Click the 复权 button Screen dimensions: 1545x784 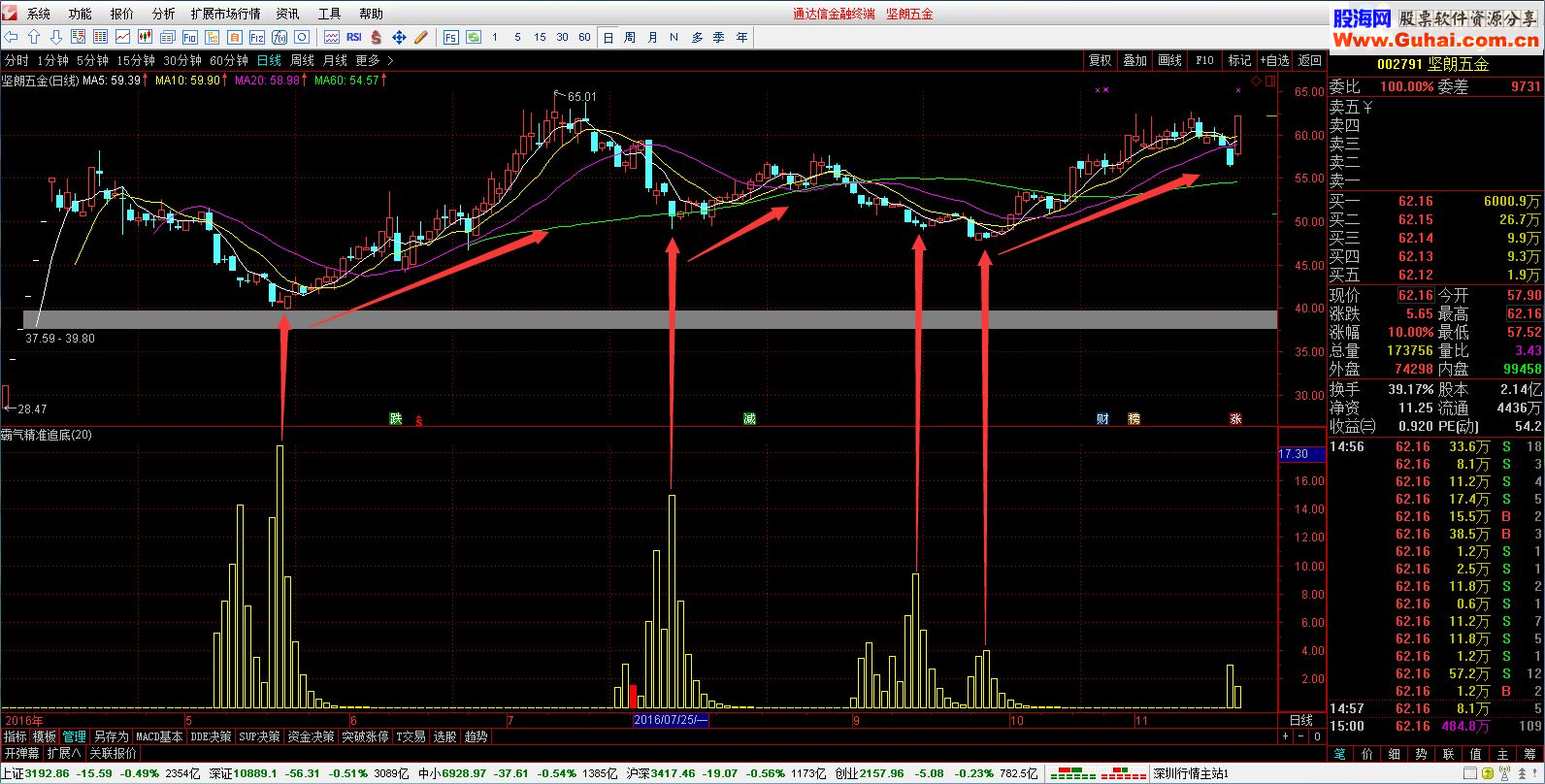(1101, 60)
